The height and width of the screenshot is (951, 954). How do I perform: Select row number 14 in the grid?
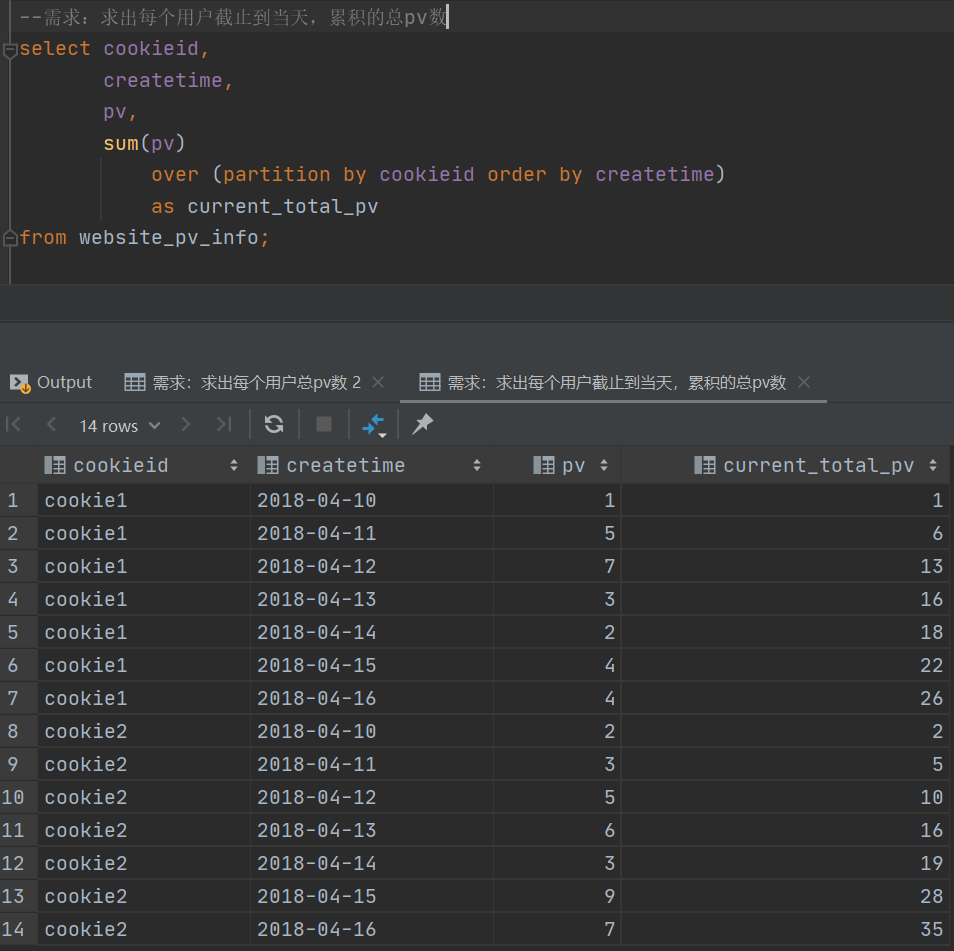pos(13,929)
